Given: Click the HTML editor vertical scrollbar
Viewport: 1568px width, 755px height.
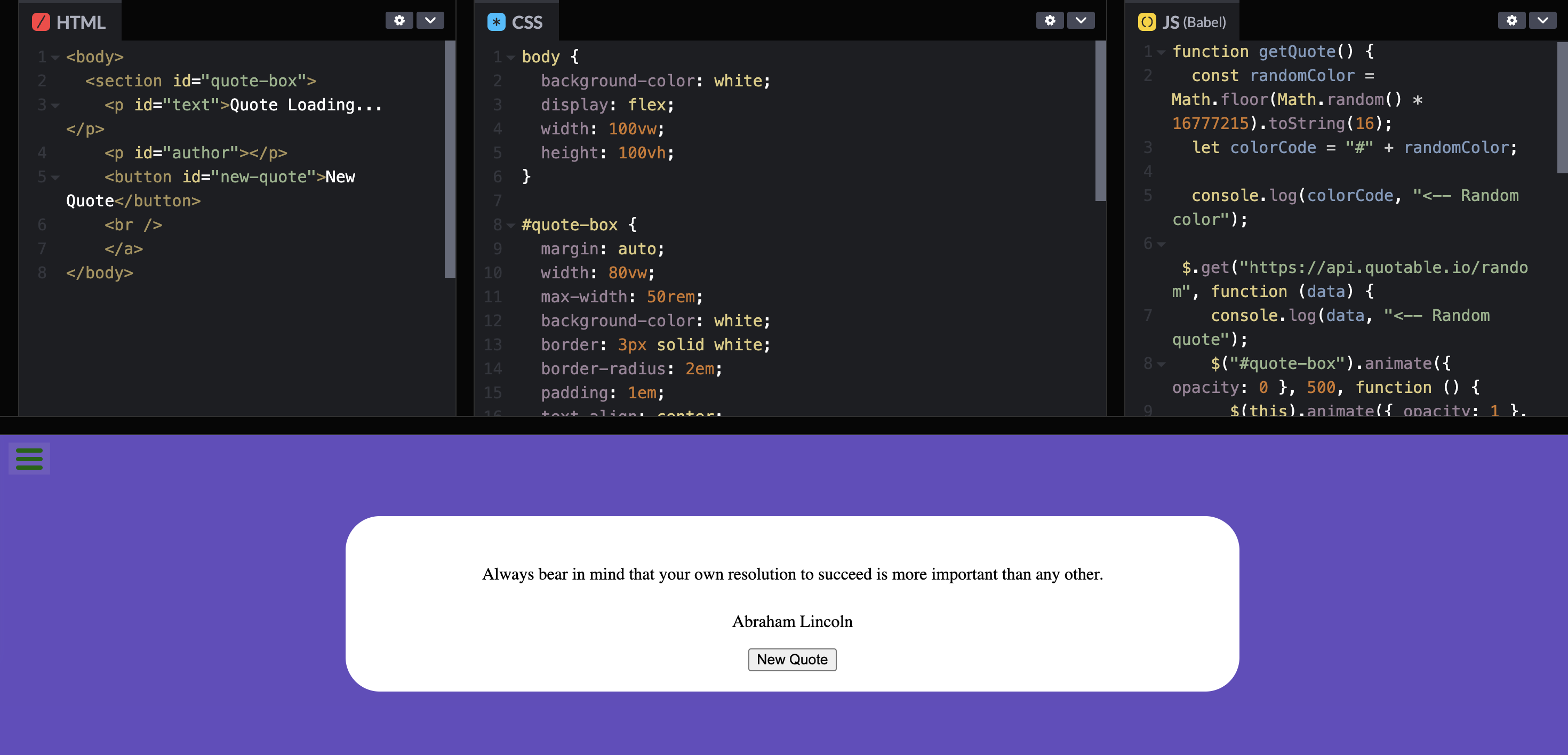Looking at the screenshot, I should (450, 158).
